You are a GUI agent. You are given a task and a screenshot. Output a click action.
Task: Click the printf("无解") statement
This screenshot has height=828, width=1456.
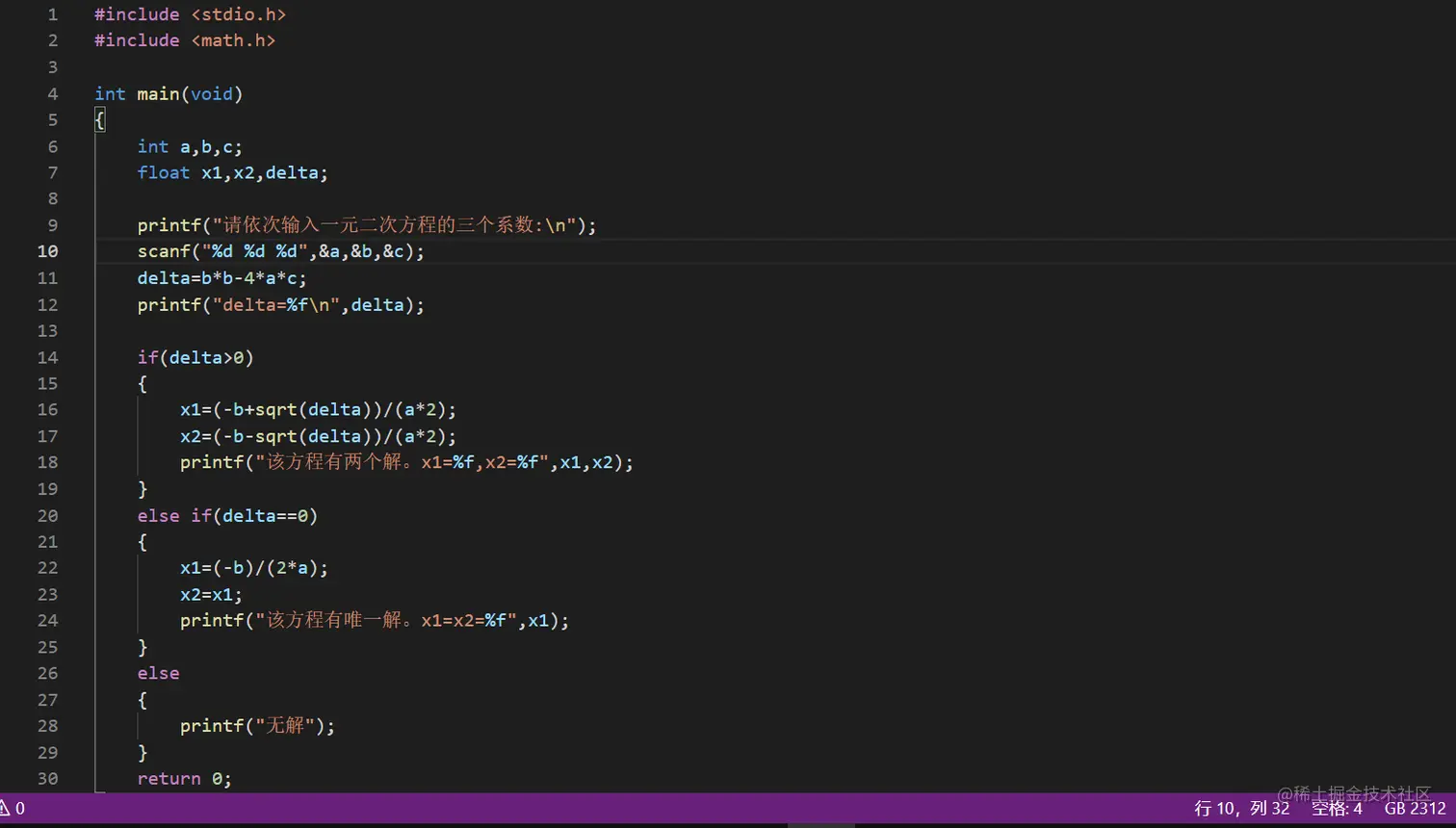257,726
